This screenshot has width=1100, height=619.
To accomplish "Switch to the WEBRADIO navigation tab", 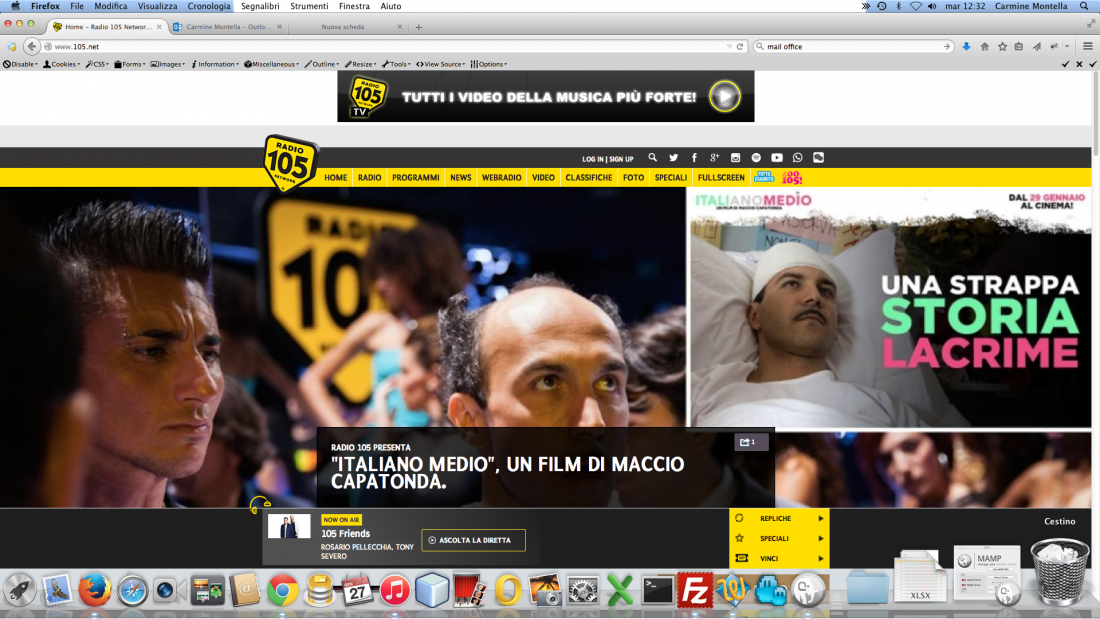I will pyautogui.click(x=501, y=177).
